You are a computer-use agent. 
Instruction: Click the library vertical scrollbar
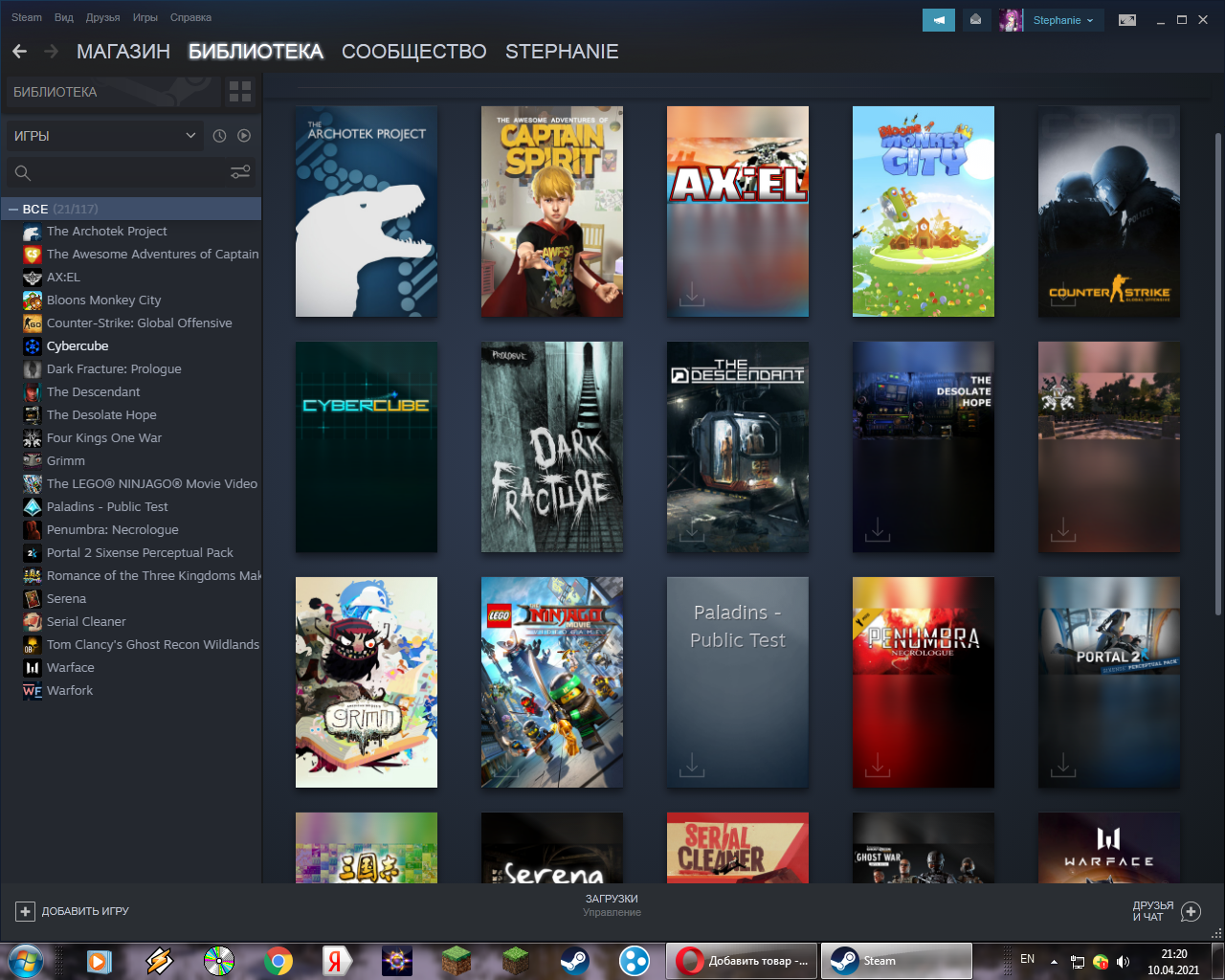(1217, 373)
